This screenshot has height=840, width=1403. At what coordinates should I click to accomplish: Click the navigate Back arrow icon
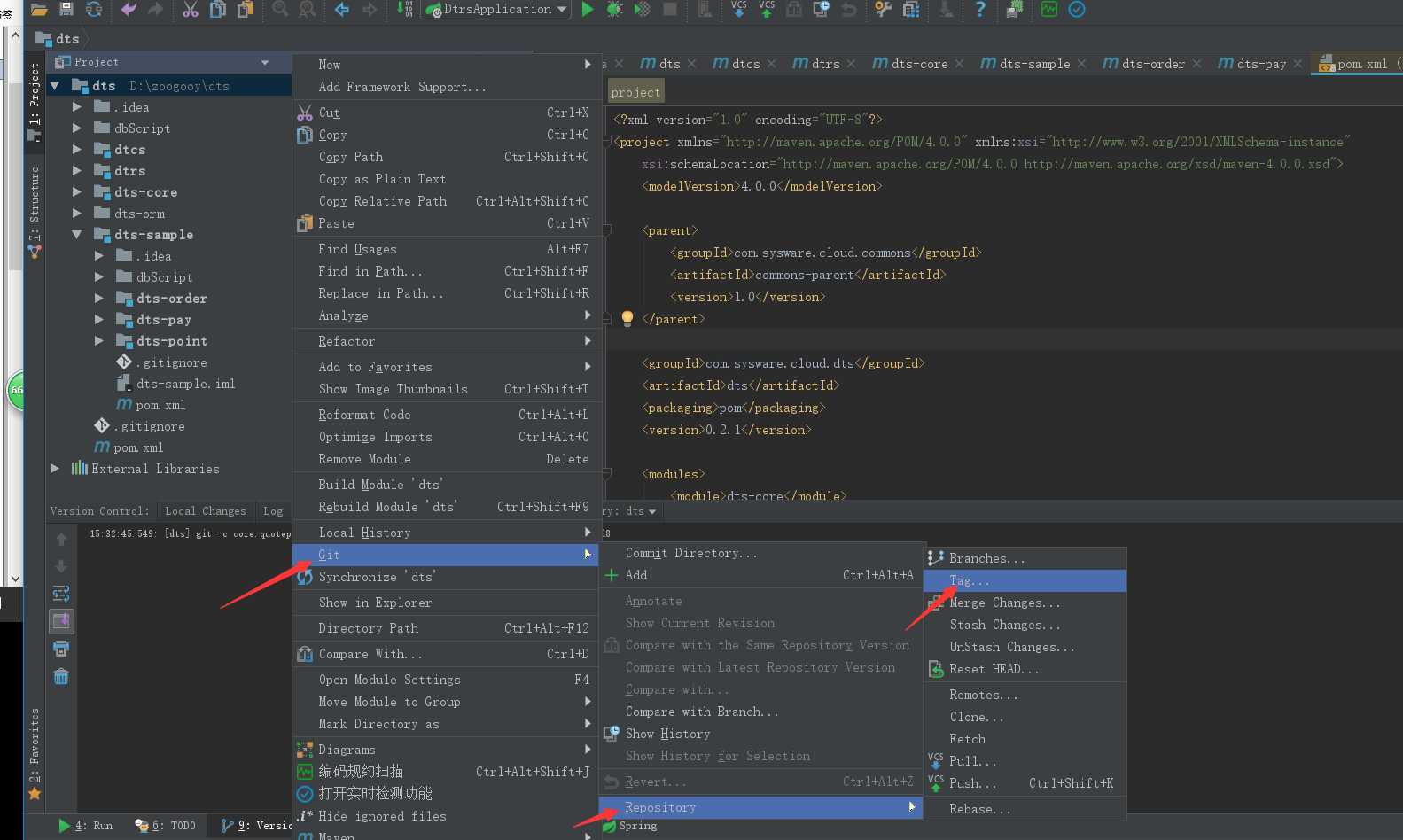click(343, 9)
